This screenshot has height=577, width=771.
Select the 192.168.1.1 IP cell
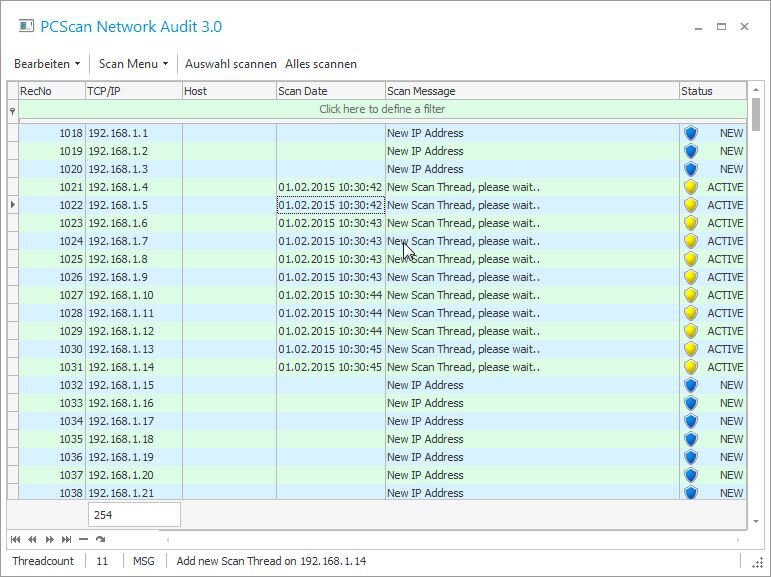(x=134, y=133)
